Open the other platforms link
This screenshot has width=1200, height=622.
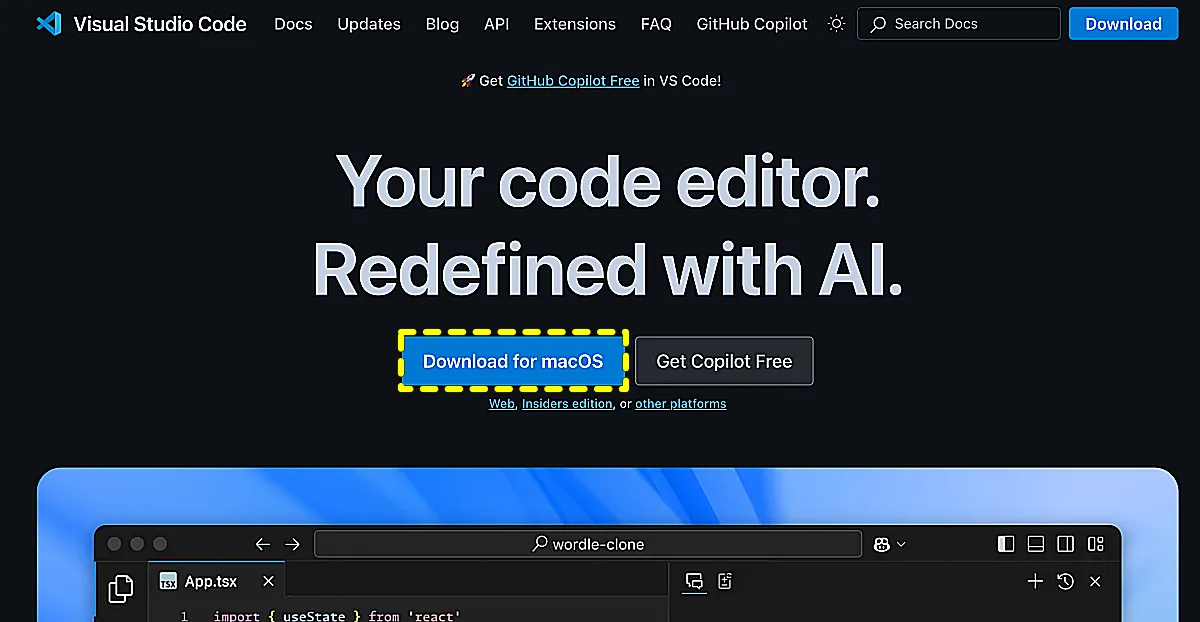click(681, 404)
